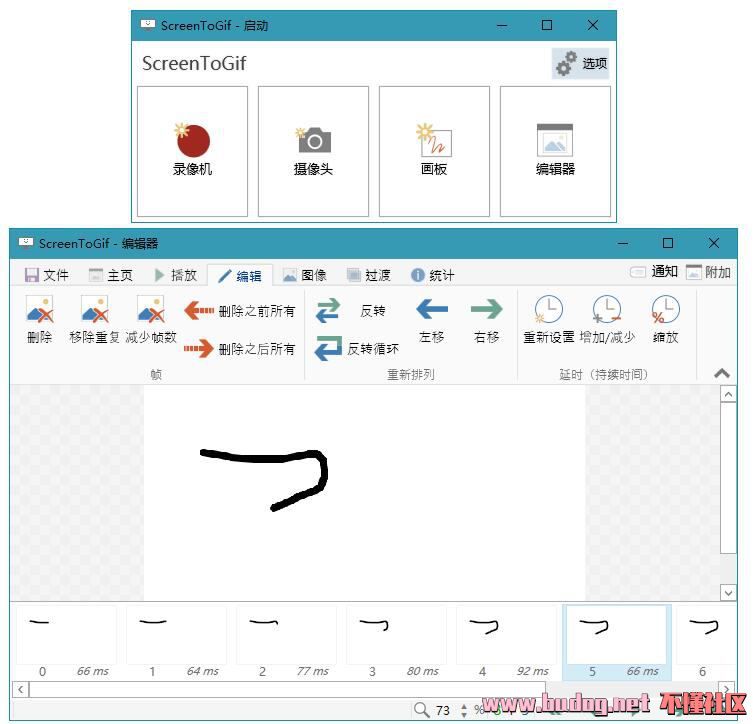Switch to the Playback (播放) tab
Image resolution: width=756 pixels, height=724 pixels.
(175, 275)
